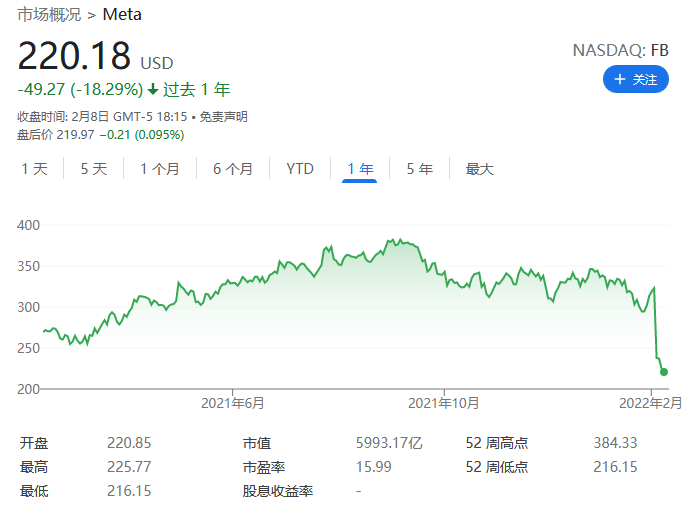This screenshot has height=510, width=687.
Task: Open the 免责声明 disclaimer link
Action: 223,117
